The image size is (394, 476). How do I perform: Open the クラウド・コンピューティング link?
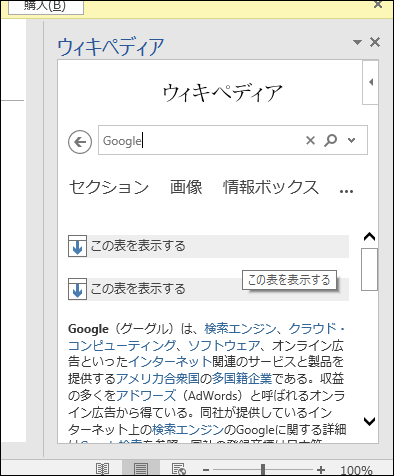point(122,346)
